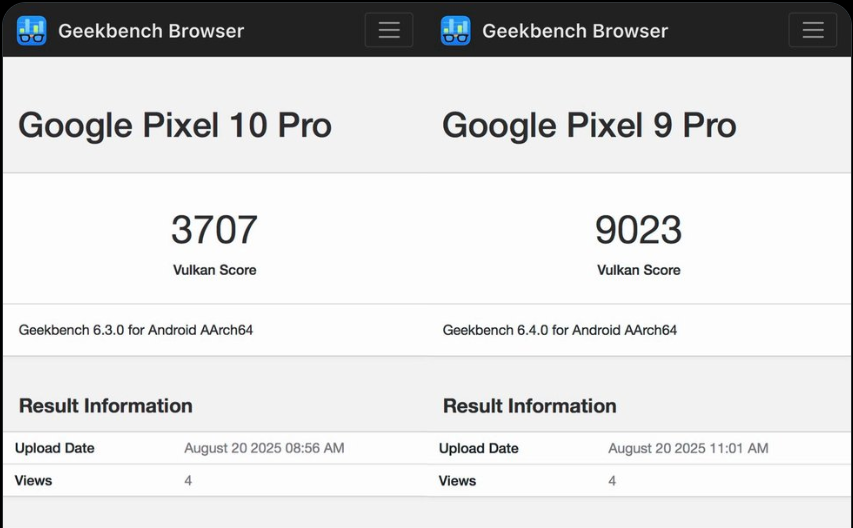The height and width of the screenshot is (528, 853).
Task: Click the Pixel 10 Pro Result Information header
Action: (x=105, y=406)
